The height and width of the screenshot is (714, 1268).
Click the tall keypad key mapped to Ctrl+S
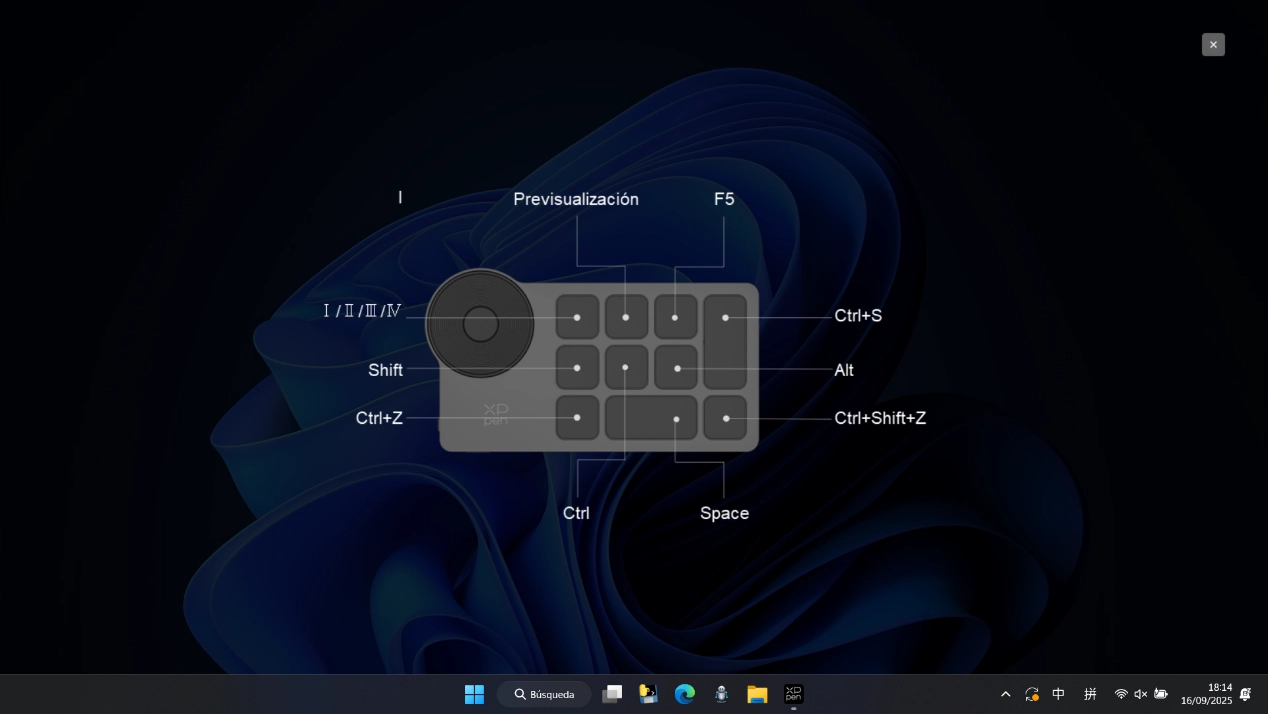(725, 341)
